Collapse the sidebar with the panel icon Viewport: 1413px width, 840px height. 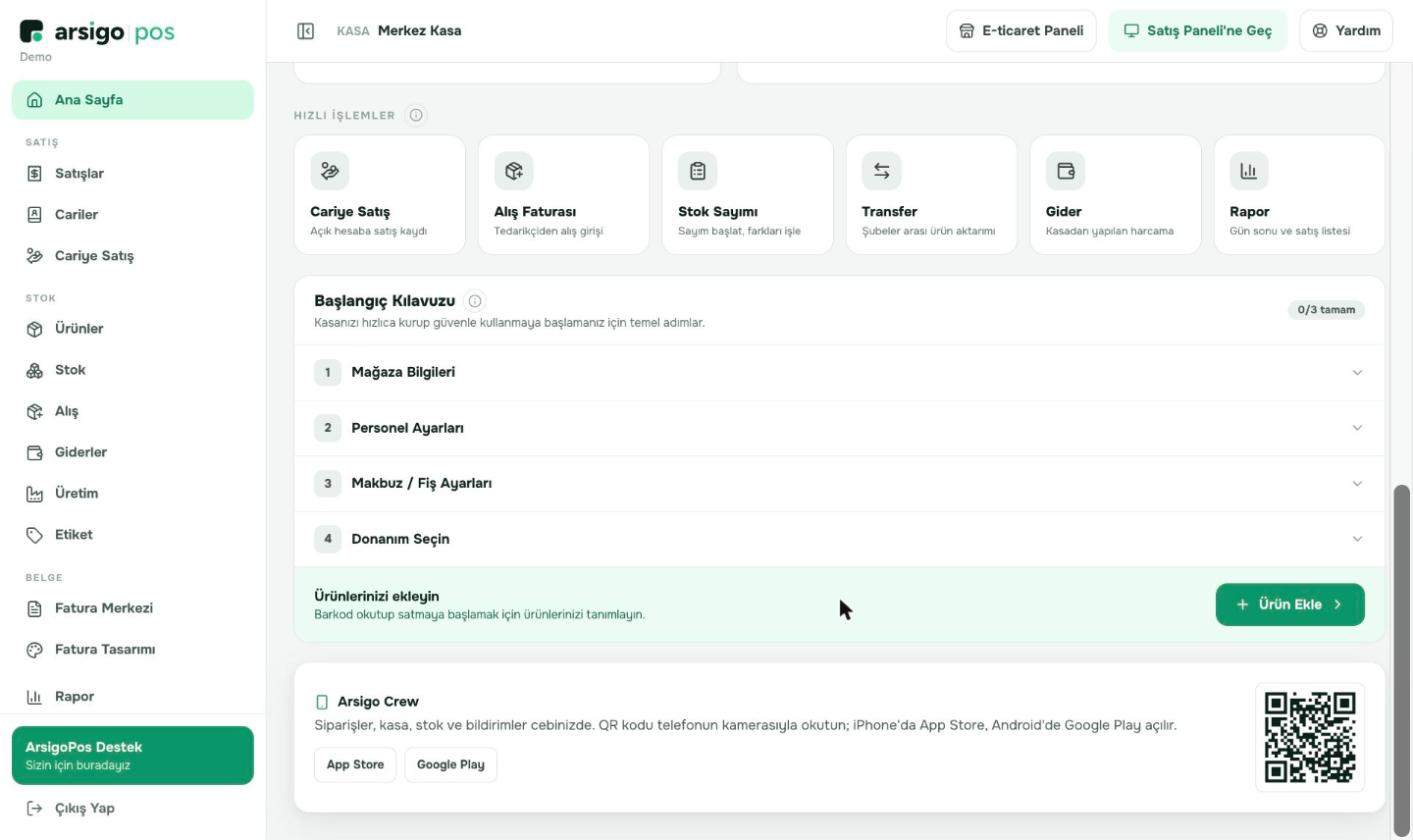point(306,31)
